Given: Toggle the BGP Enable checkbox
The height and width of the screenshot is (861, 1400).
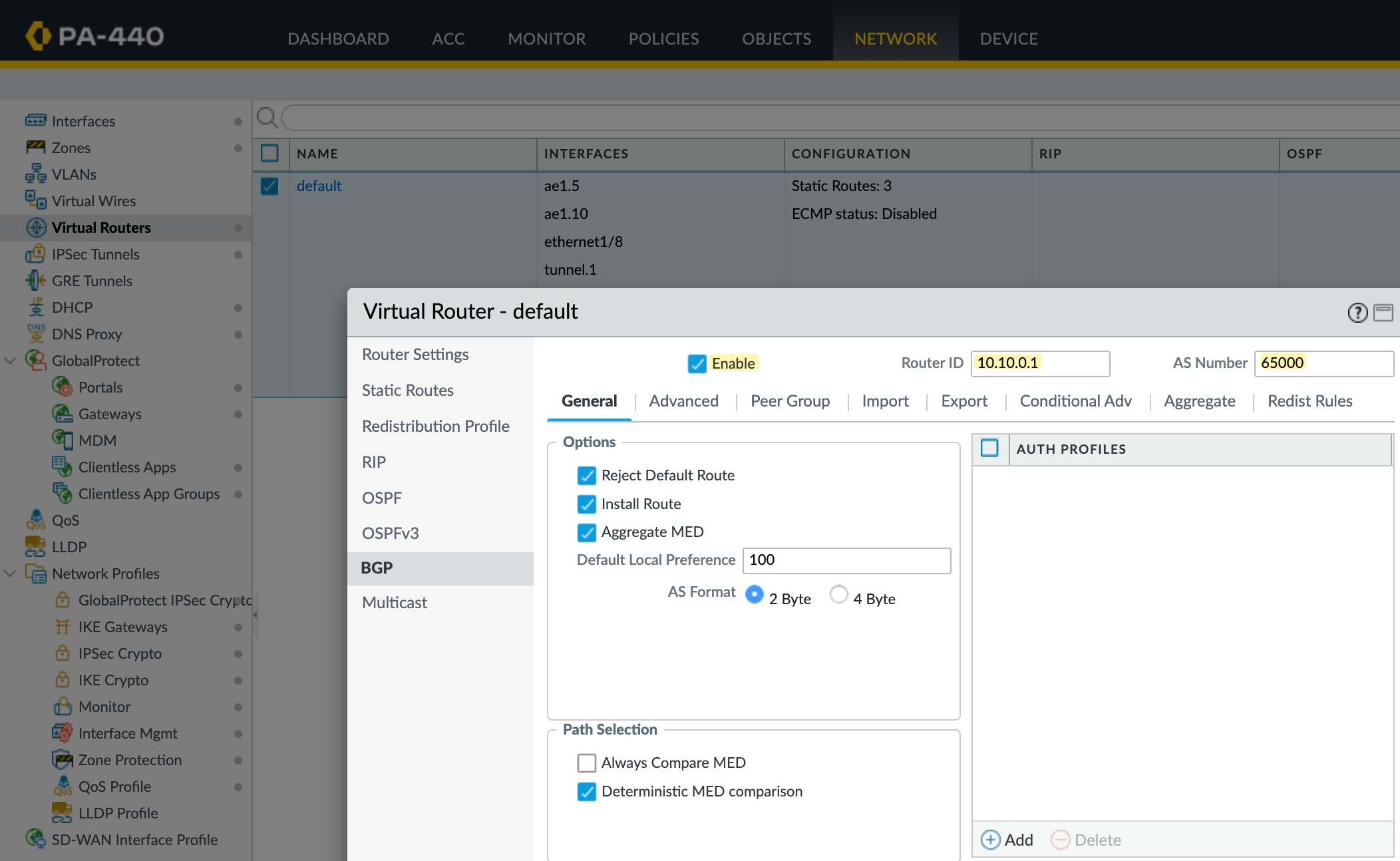Looking at the screenshot, I should [697, 363].
